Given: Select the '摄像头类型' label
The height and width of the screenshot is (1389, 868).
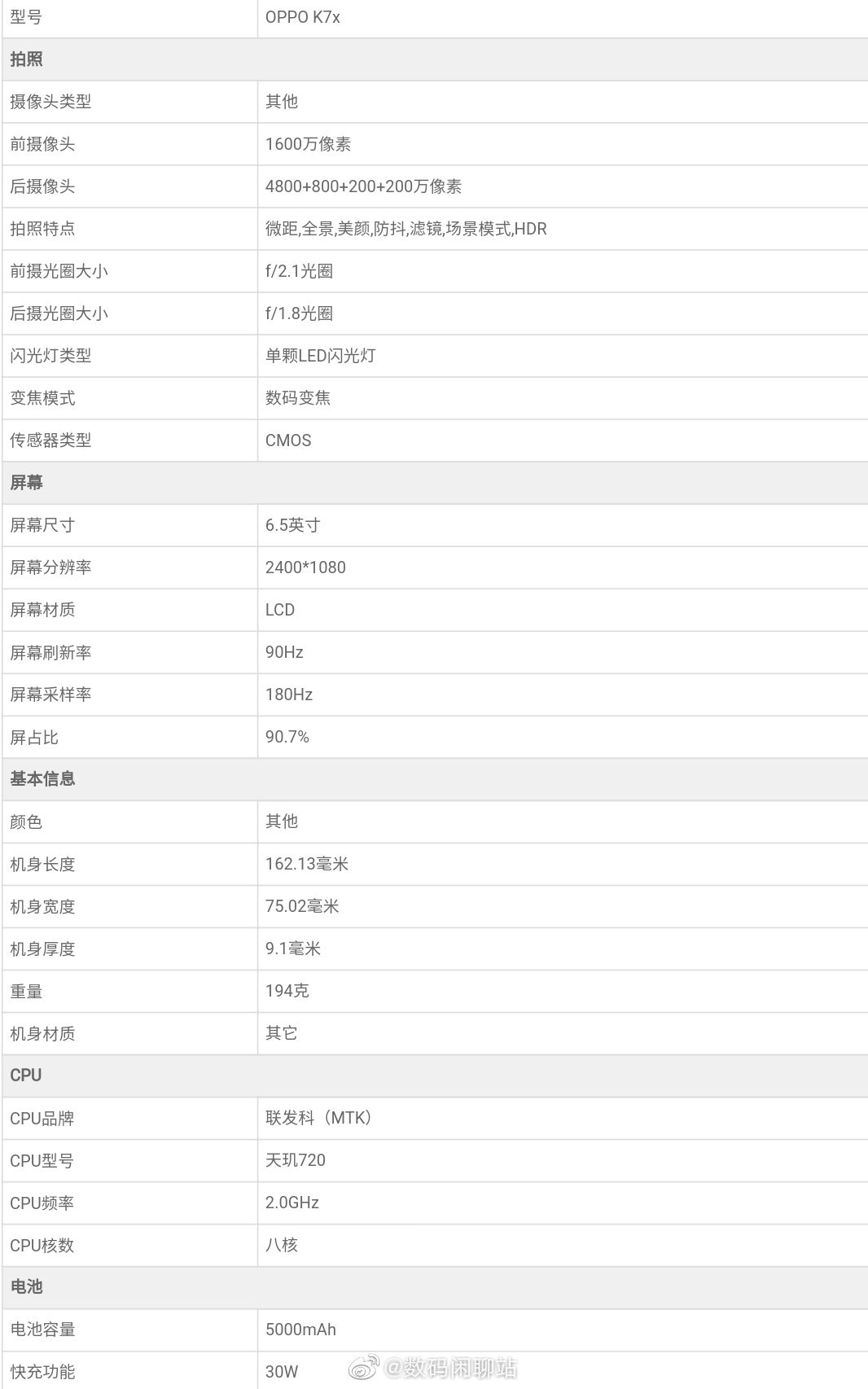Looking at the screenshot, I should tap(50, 102).
